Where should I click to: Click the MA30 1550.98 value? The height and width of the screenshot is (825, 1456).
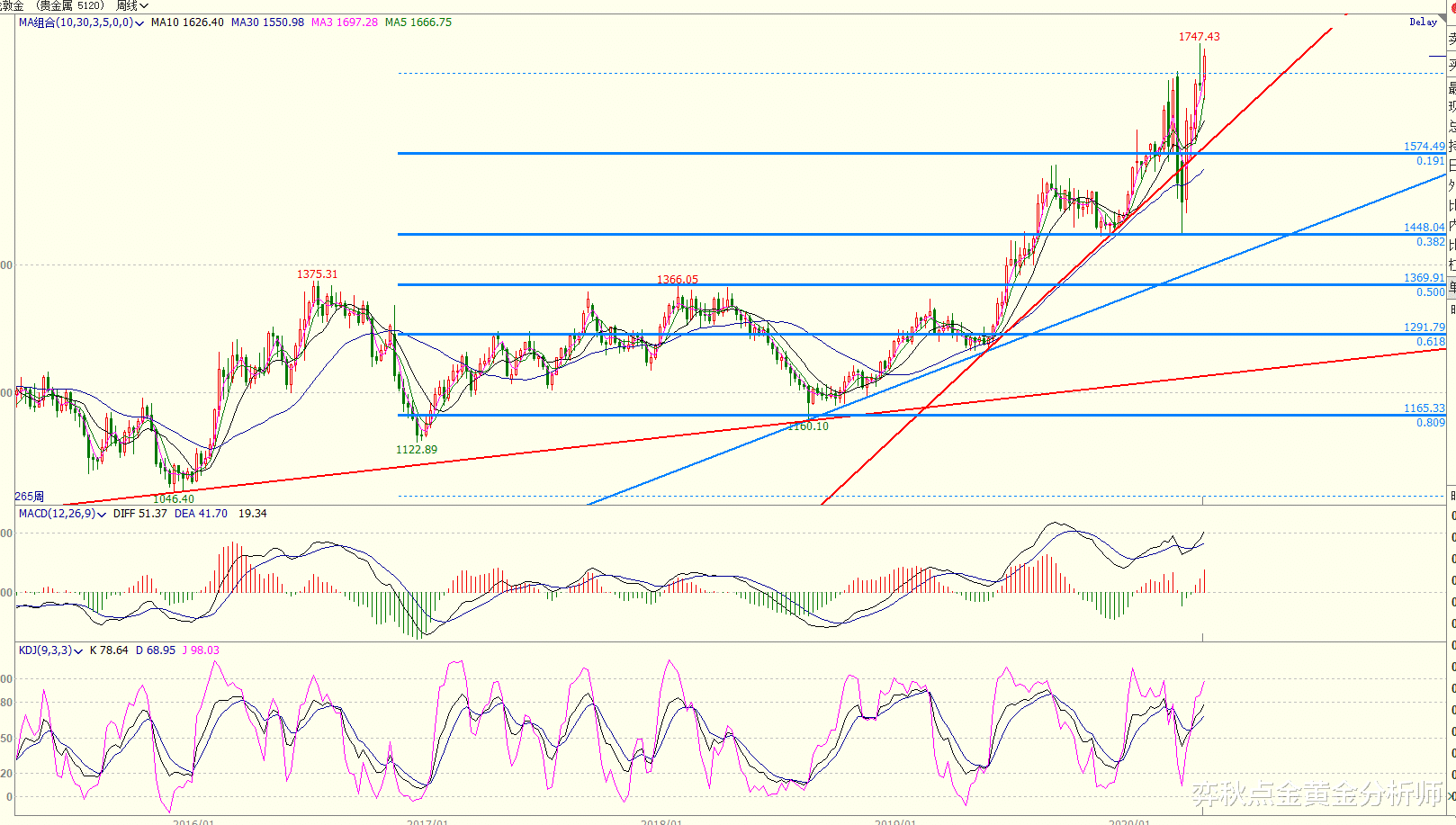[267, 22]
